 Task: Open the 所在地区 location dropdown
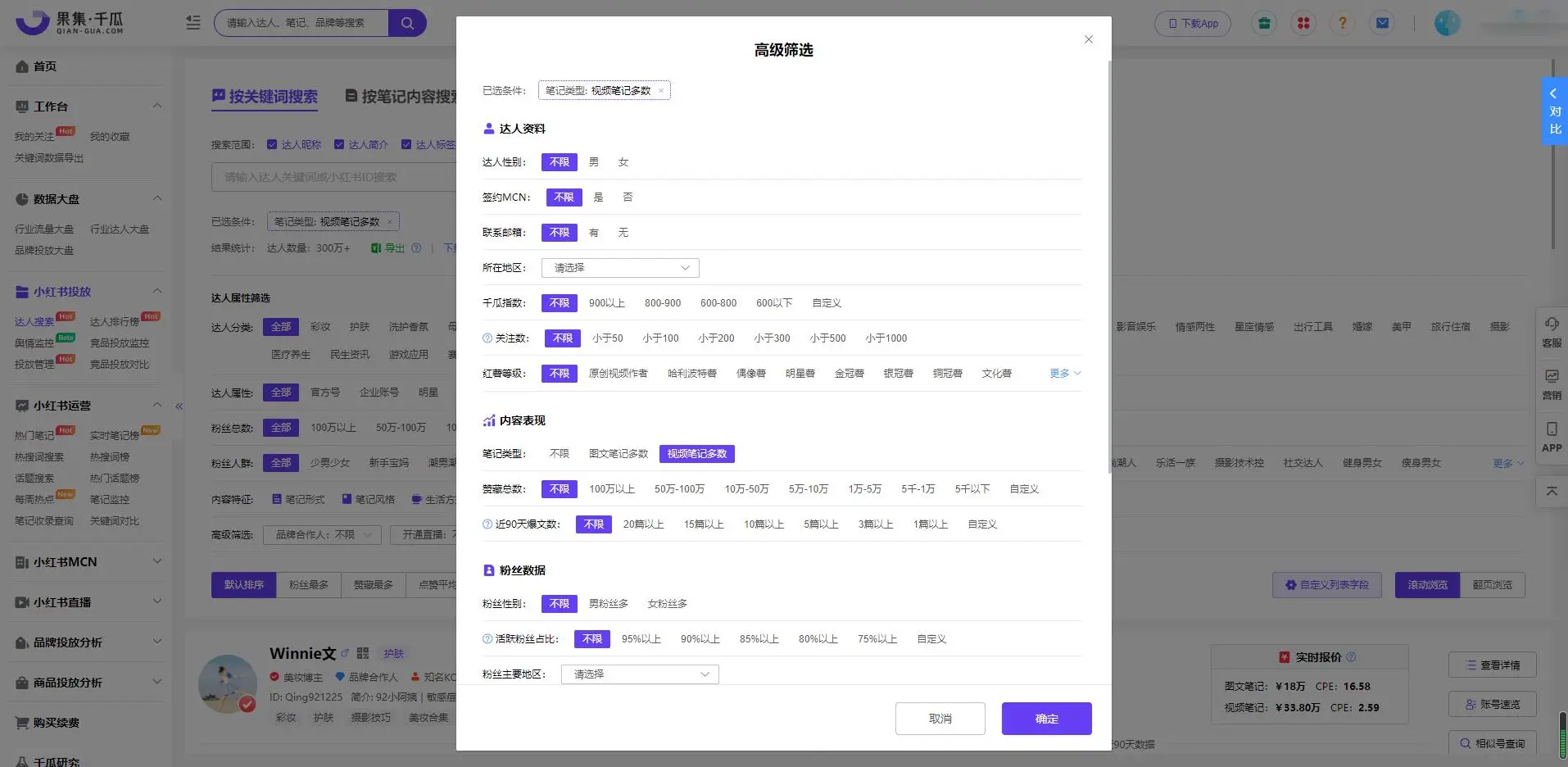[619, 267]
